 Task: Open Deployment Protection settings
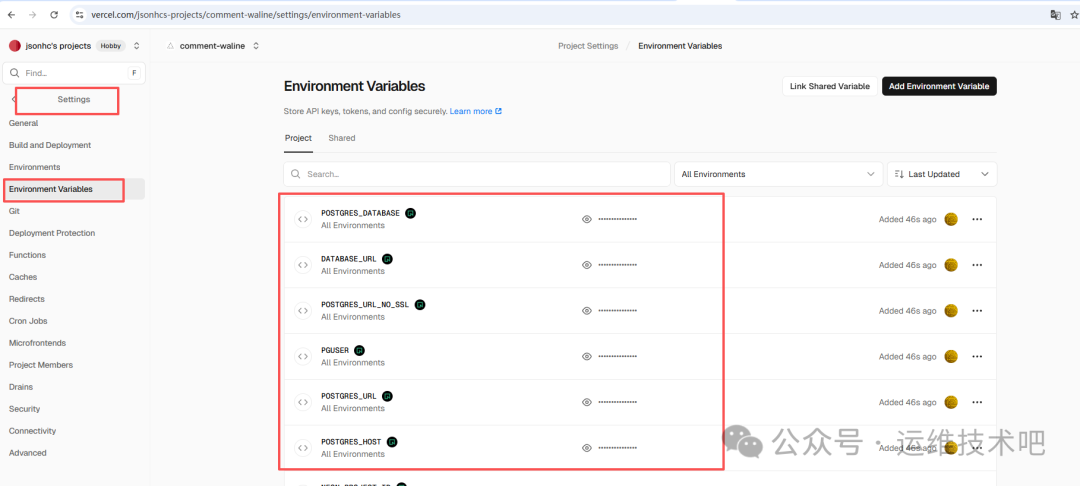(52, 233)
